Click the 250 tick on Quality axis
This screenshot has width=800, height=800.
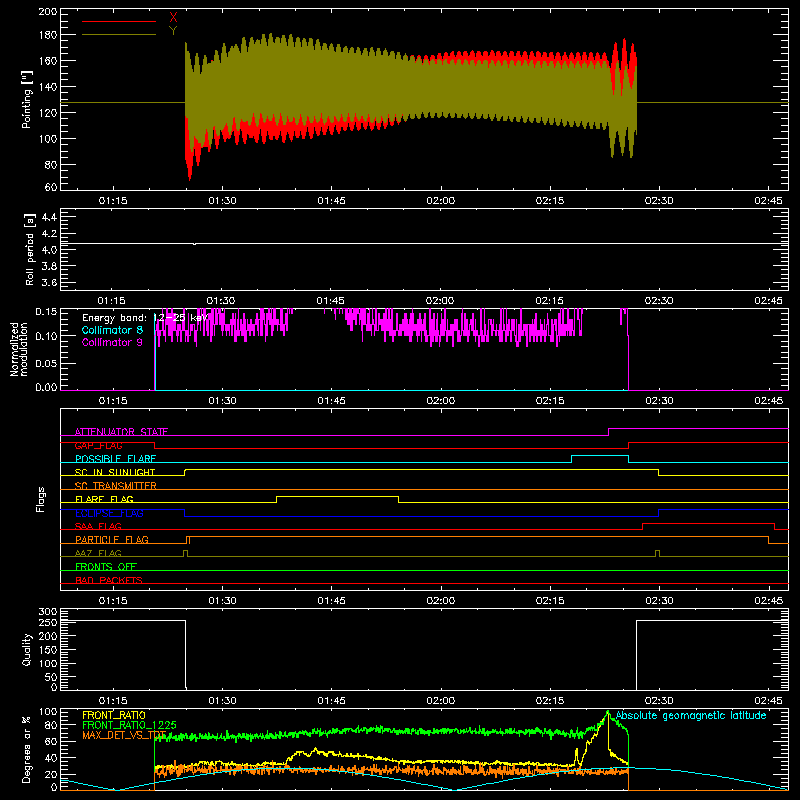(48, 623)
